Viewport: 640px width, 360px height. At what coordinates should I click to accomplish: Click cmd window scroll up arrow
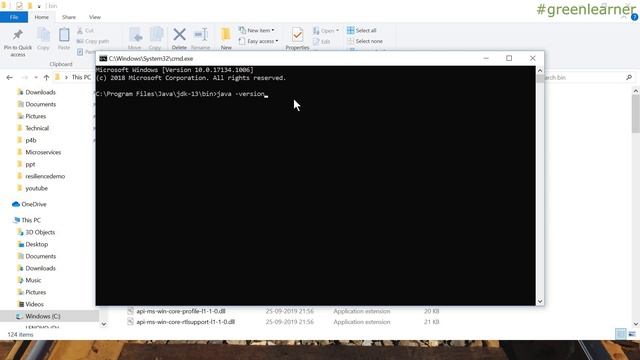click(540, 71)
